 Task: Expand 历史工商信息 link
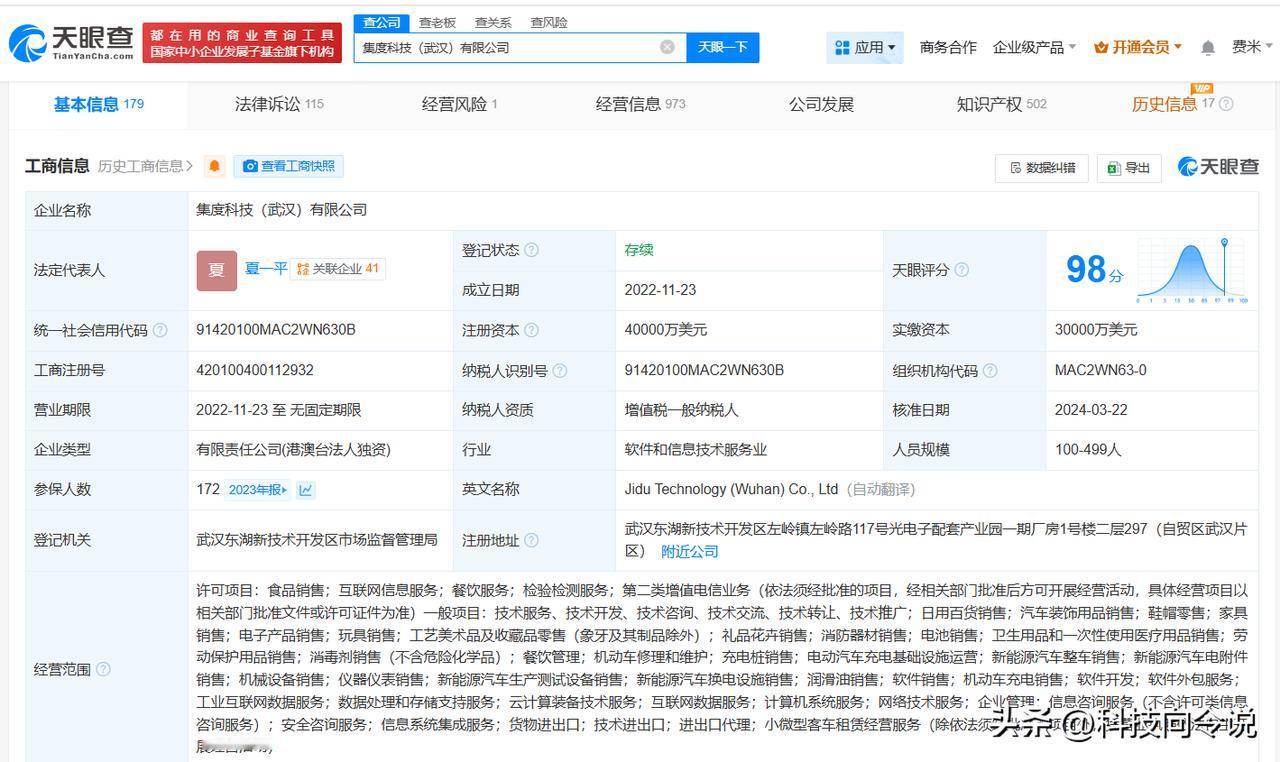coord(145,166)
